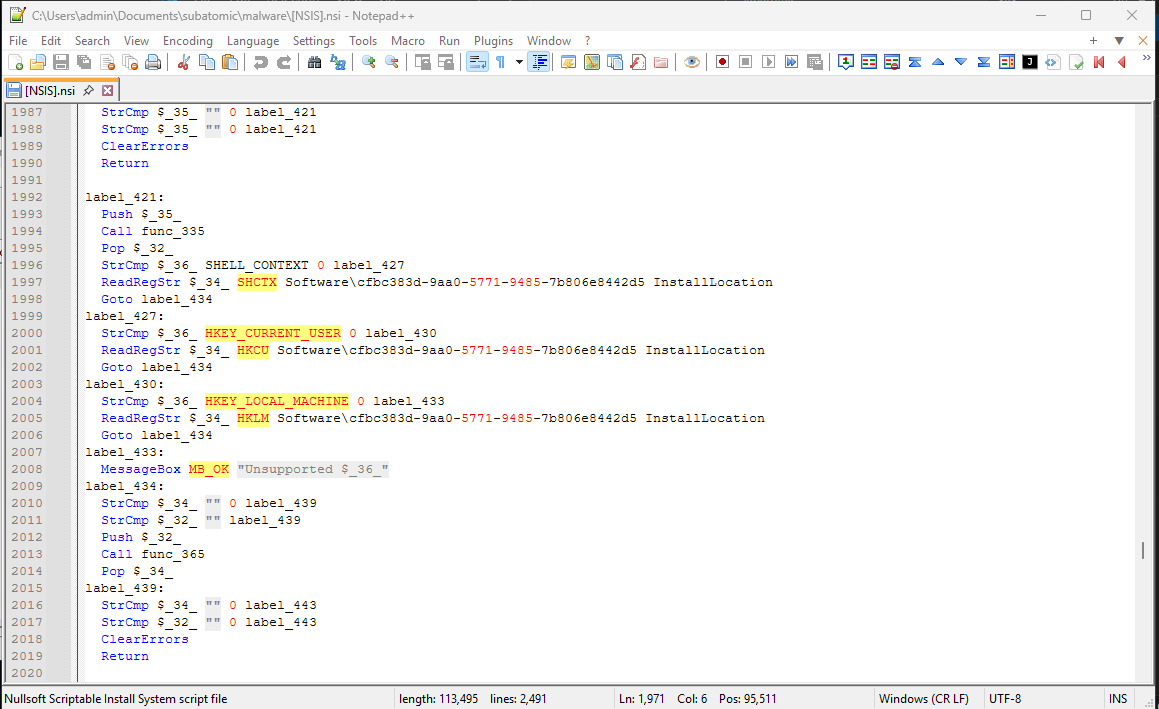Click the MessageBox keyword on line 2008
The height and width of the screenshot is (709, 1159).
tap(140, 469)
